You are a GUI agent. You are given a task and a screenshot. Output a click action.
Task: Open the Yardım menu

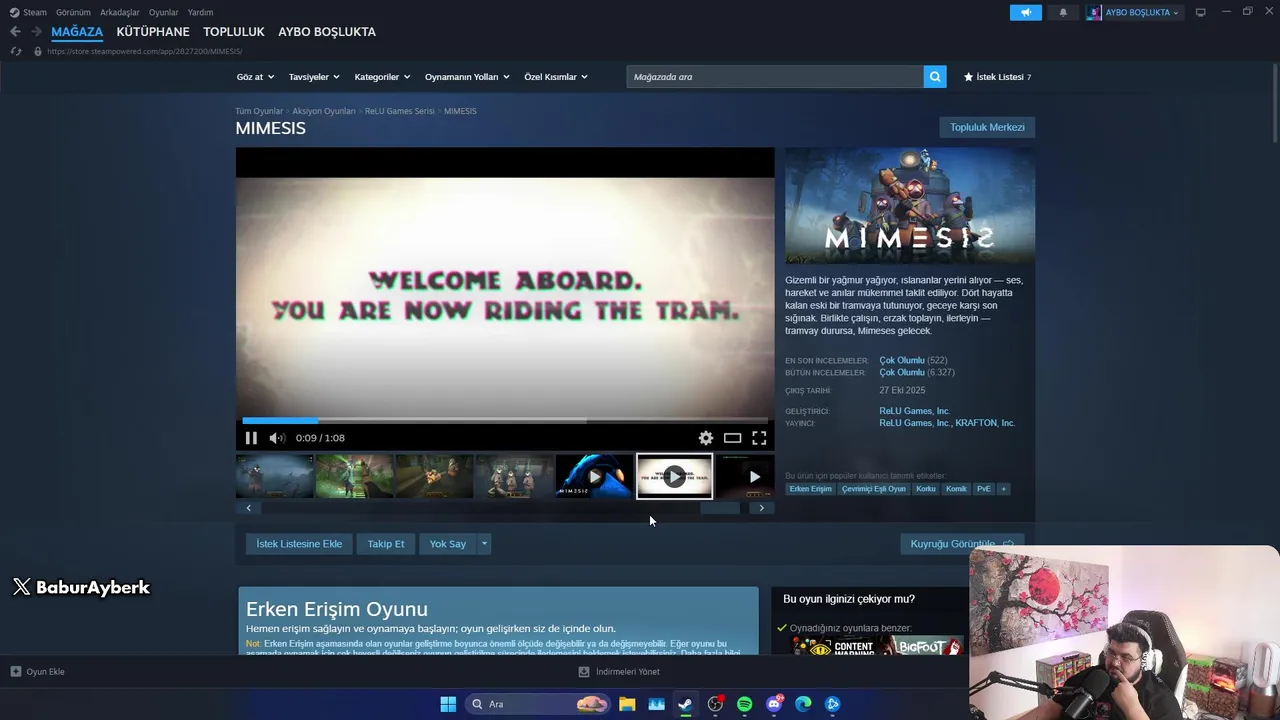point(201,12)
